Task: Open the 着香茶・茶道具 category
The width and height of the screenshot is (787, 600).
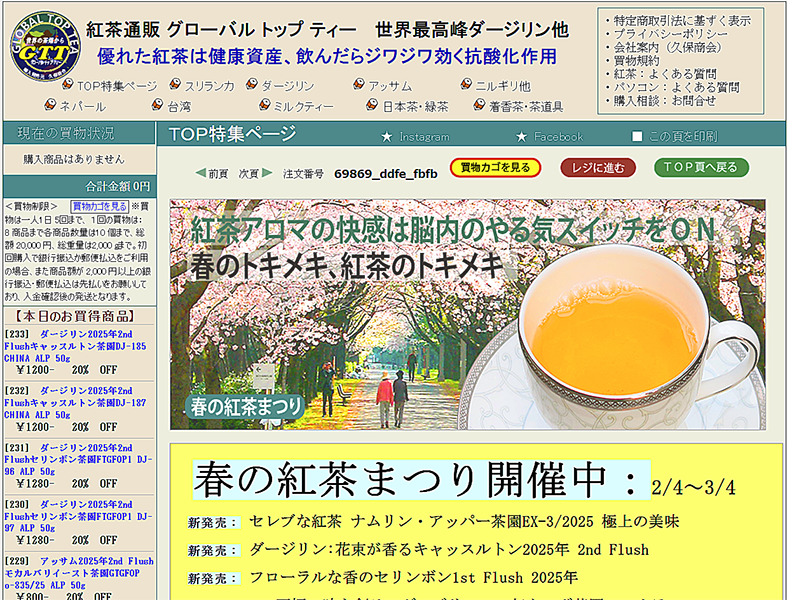Action: click(x=526, y=106)
